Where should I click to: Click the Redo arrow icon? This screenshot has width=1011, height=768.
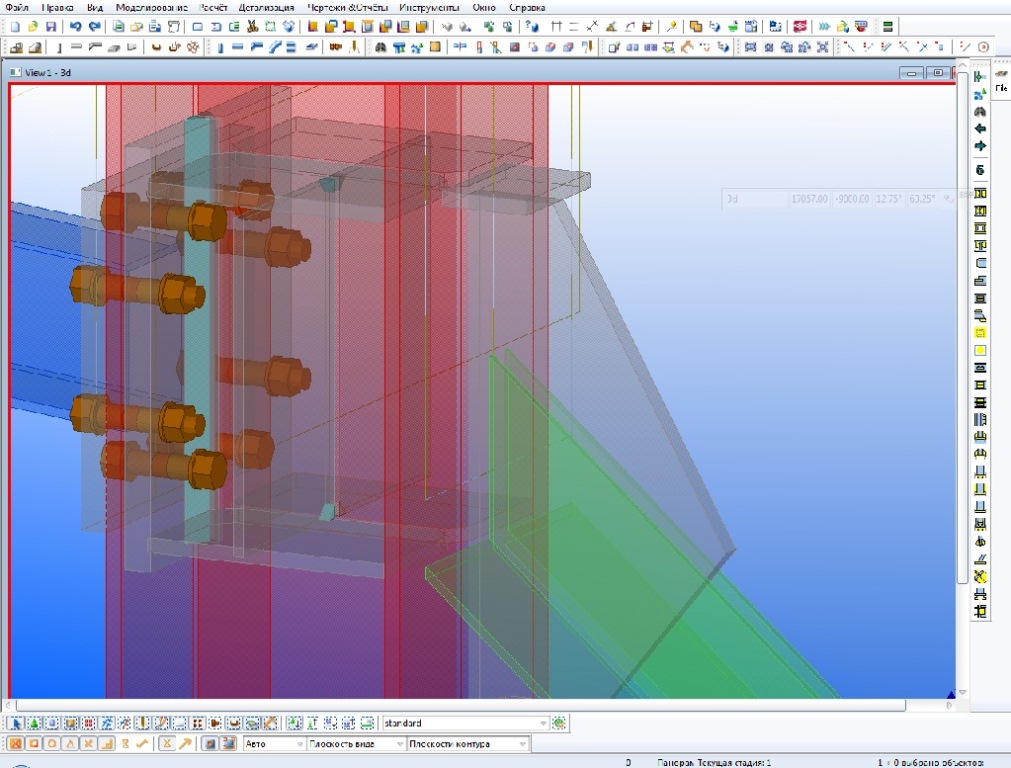pyautogui.click(x=94, y=26)
